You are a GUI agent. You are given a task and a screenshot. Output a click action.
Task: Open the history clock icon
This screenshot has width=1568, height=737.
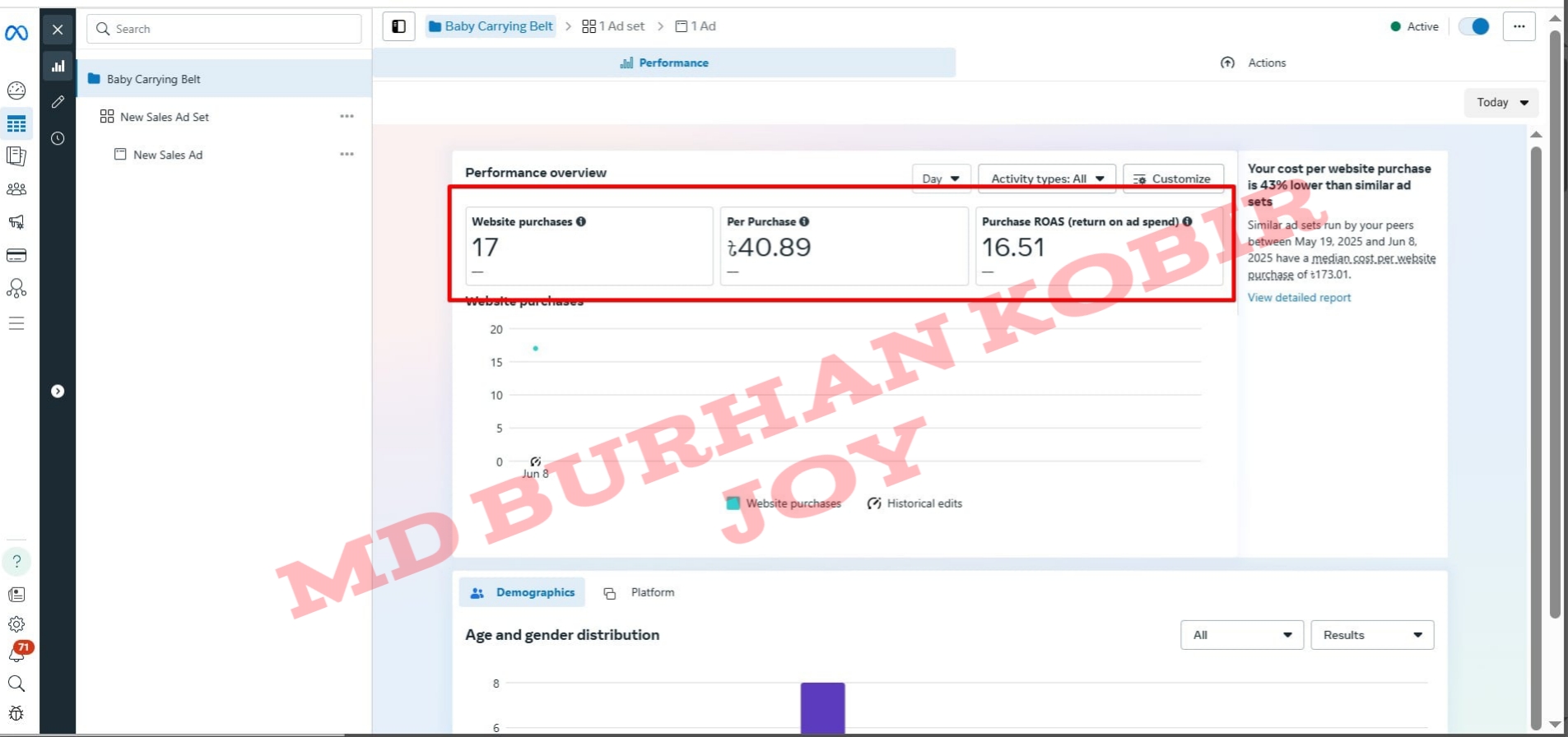58,138
